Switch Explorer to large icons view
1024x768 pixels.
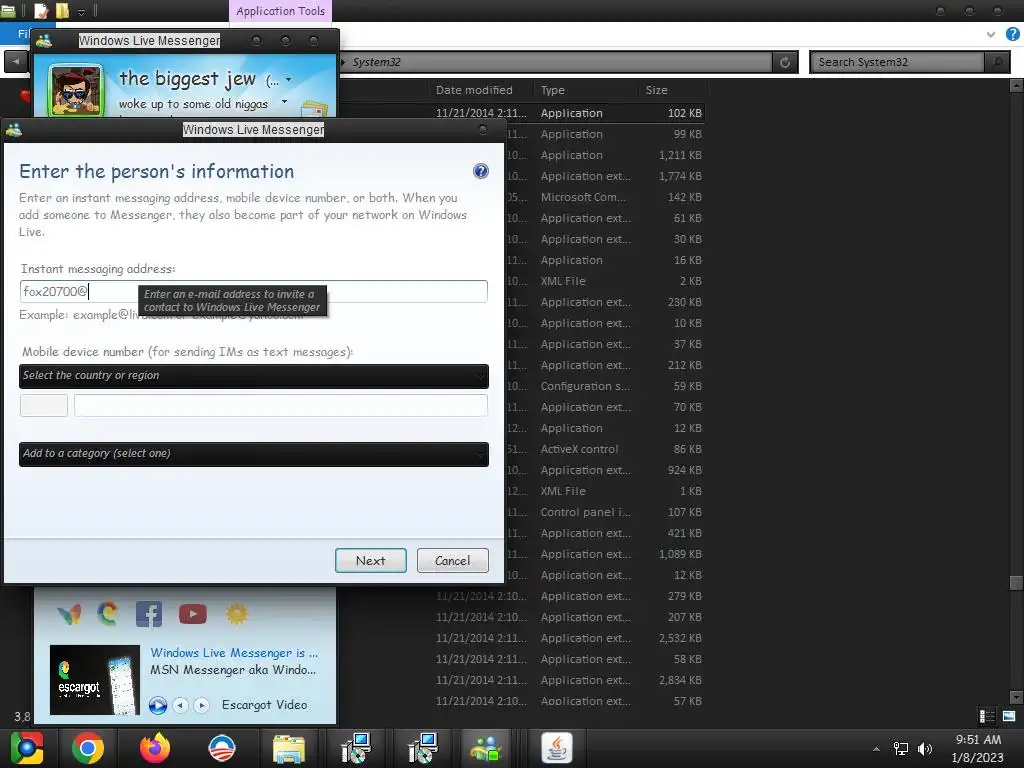point(1009,716)
